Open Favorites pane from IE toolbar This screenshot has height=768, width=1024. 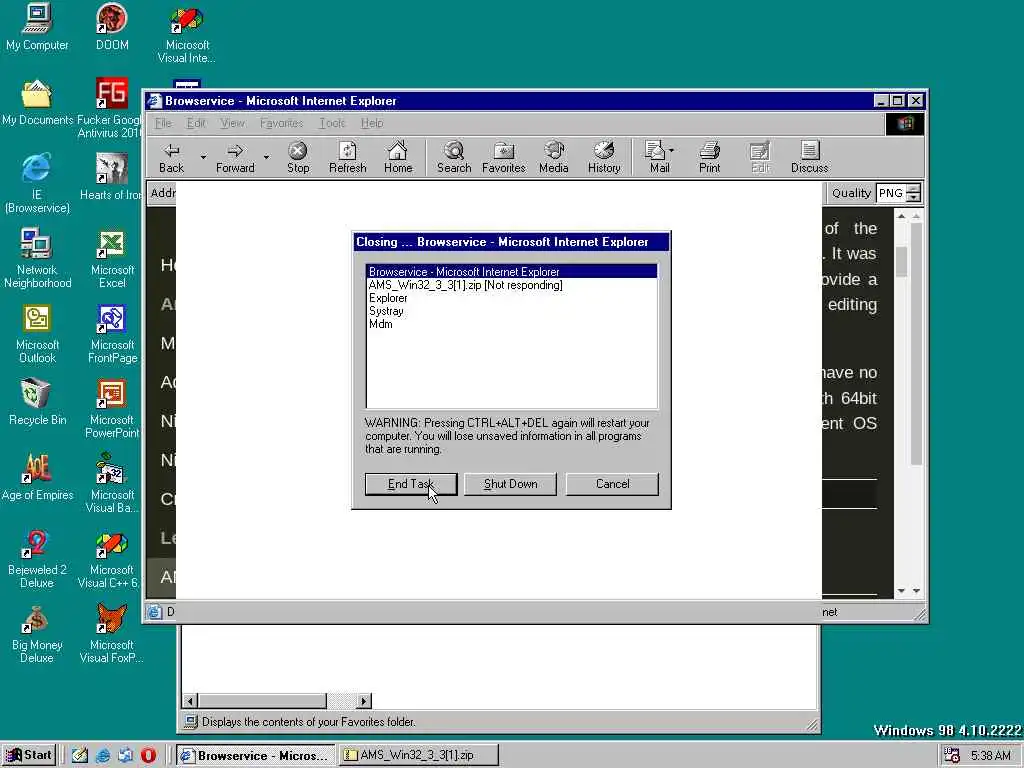[504, 158]
